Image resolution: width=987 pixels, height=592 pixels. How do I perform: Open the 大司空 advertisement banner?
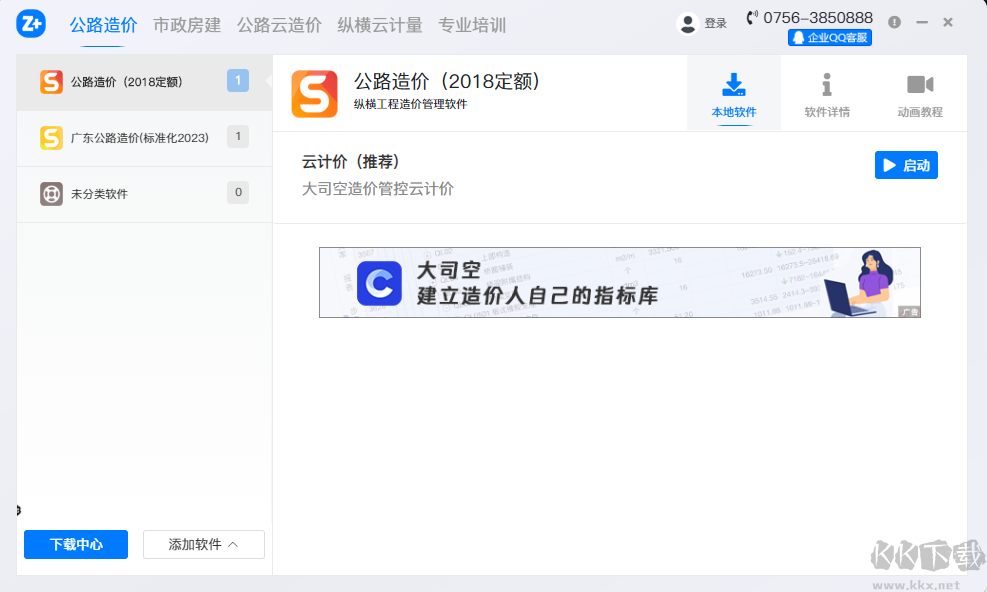[619, 282]
